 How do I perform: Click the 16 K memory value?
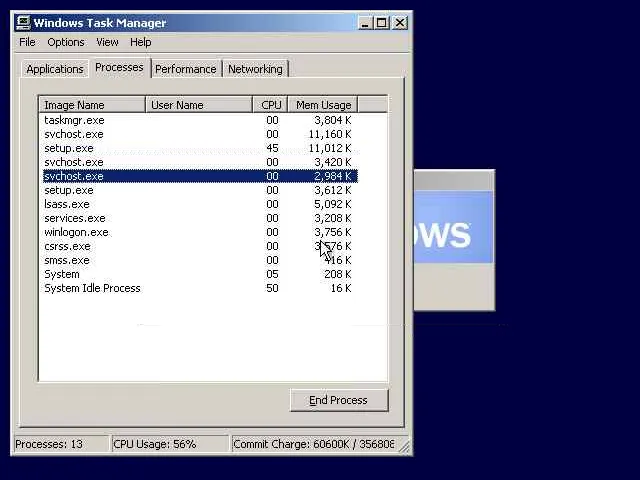coord(341,288)
